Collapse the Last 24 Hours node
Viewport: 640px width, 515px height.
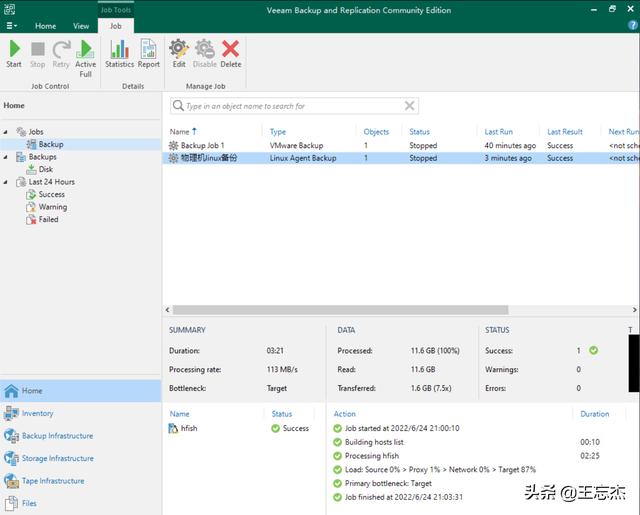[5, 182]
